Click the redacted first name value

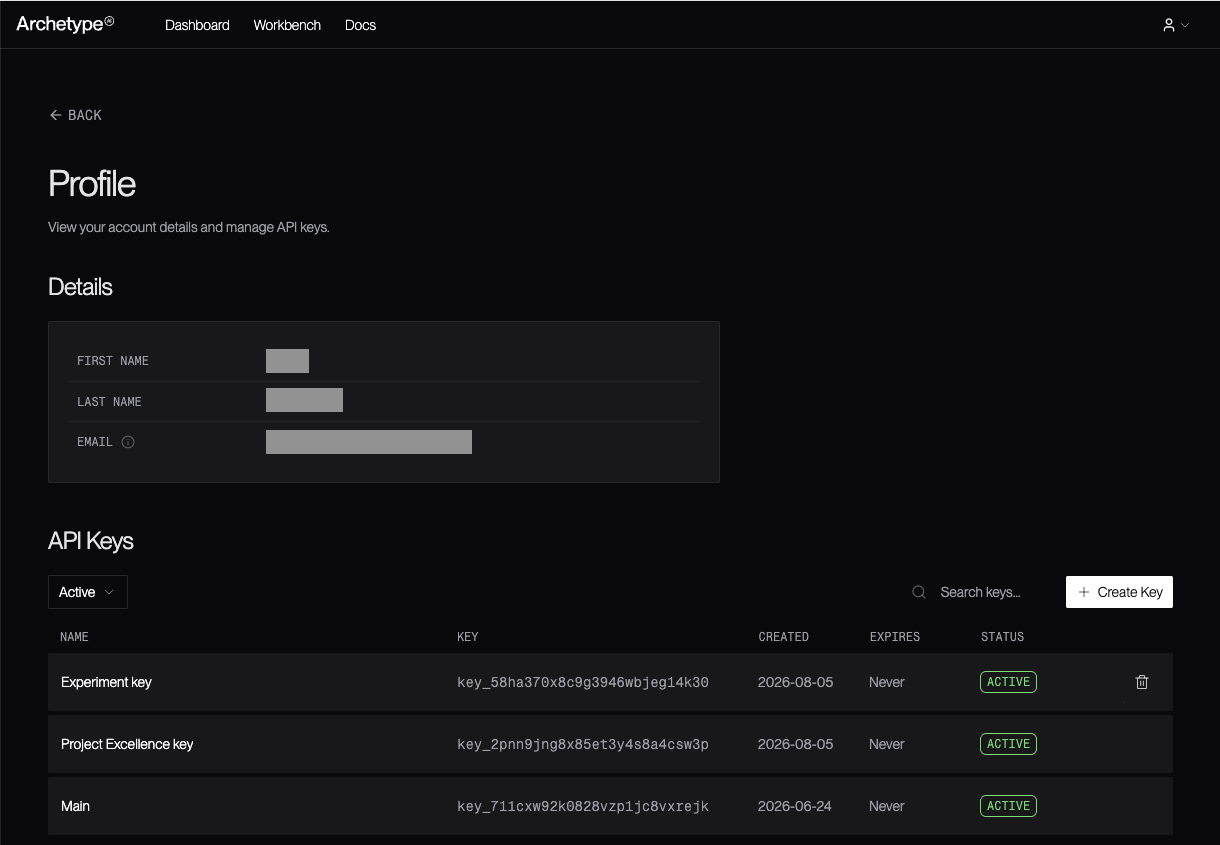point(287,360)
